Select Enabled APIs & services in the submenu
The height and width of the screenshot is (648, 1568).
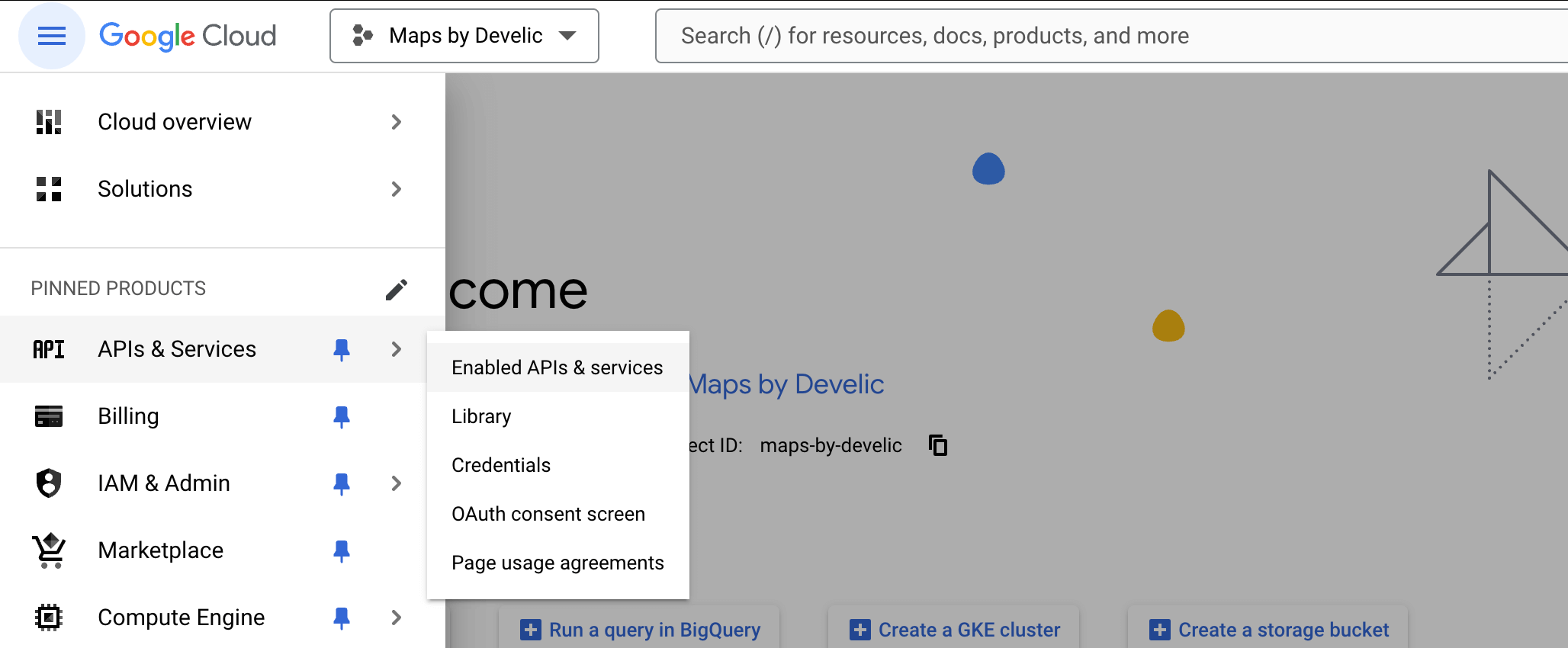coord(557,367)
